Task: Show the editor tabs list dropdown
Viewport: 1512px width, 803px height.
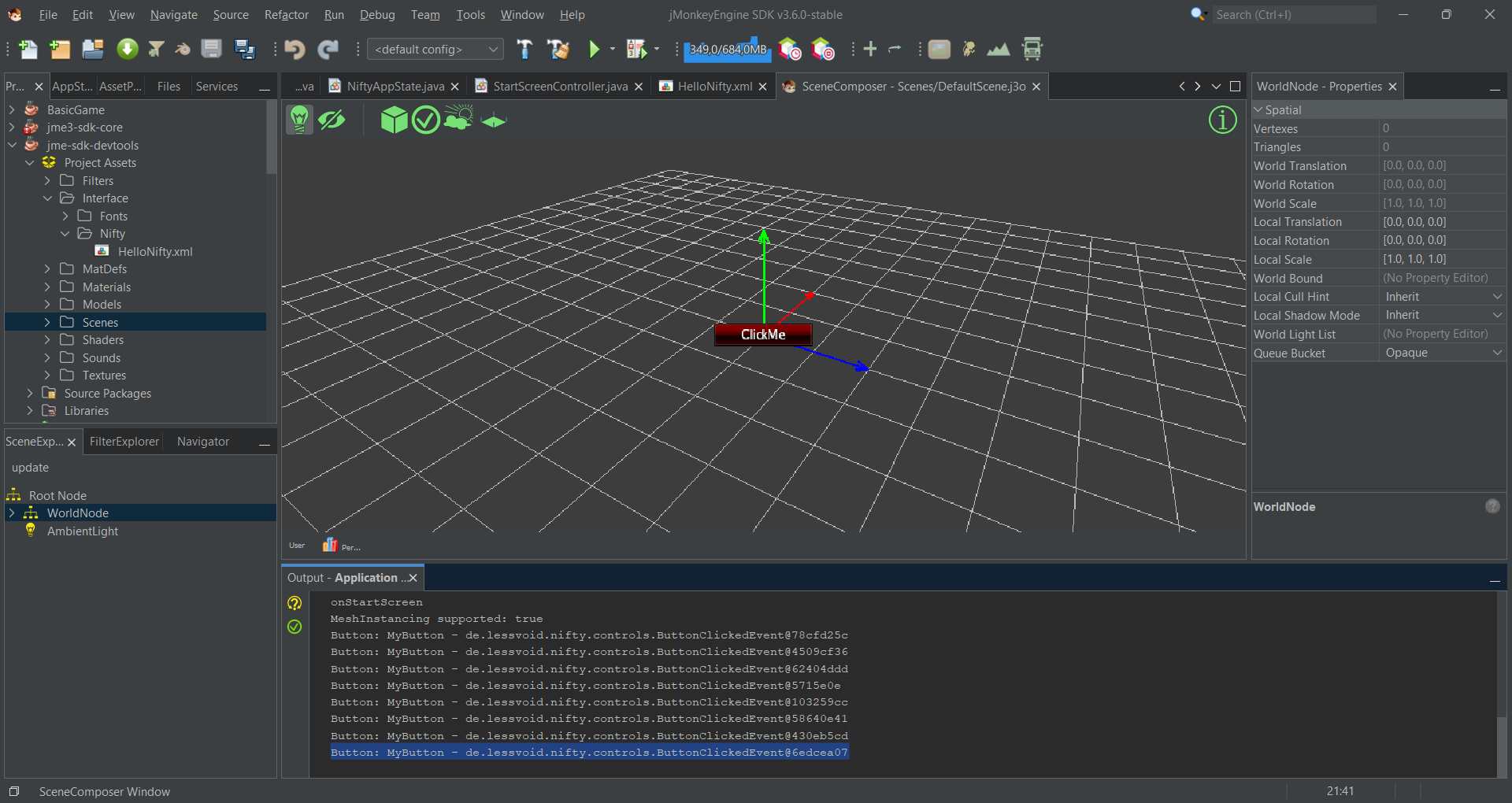Action: tap(1216, 87)
